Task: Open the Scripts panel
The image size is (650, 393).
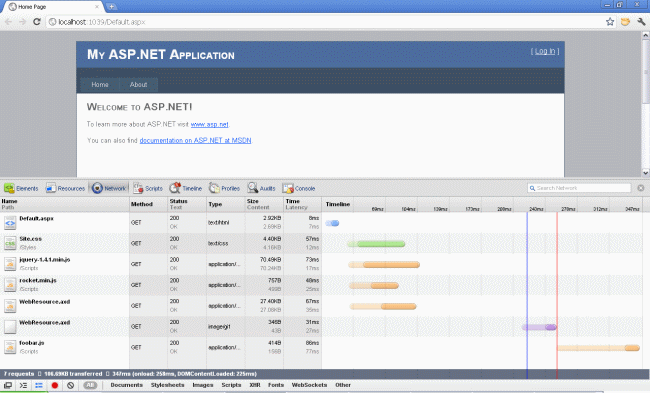Action: [x=148, y=188]
